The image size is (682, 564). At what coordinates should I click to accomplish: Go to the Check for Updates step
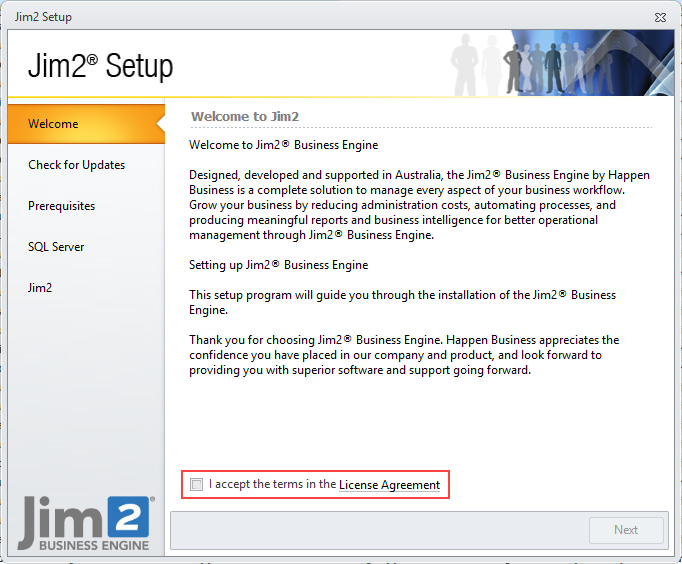[76, 165]
